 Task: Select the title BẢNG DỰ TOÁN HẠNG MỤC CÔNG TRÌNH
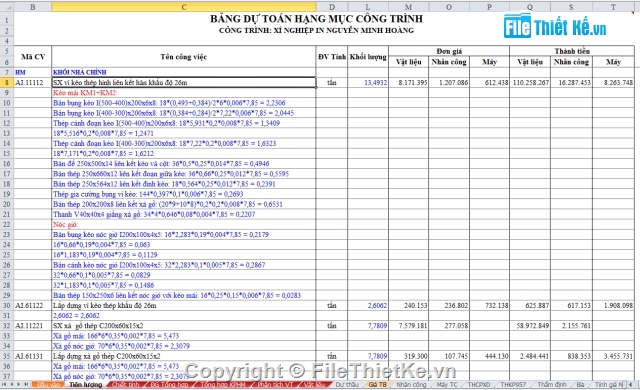coord(316,19)
